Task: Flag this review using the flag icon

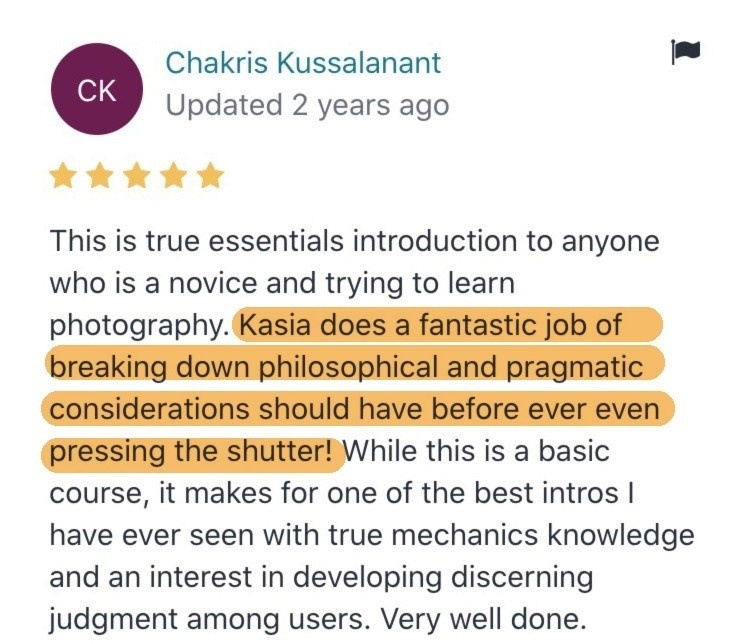Action: tap(686, 52)
